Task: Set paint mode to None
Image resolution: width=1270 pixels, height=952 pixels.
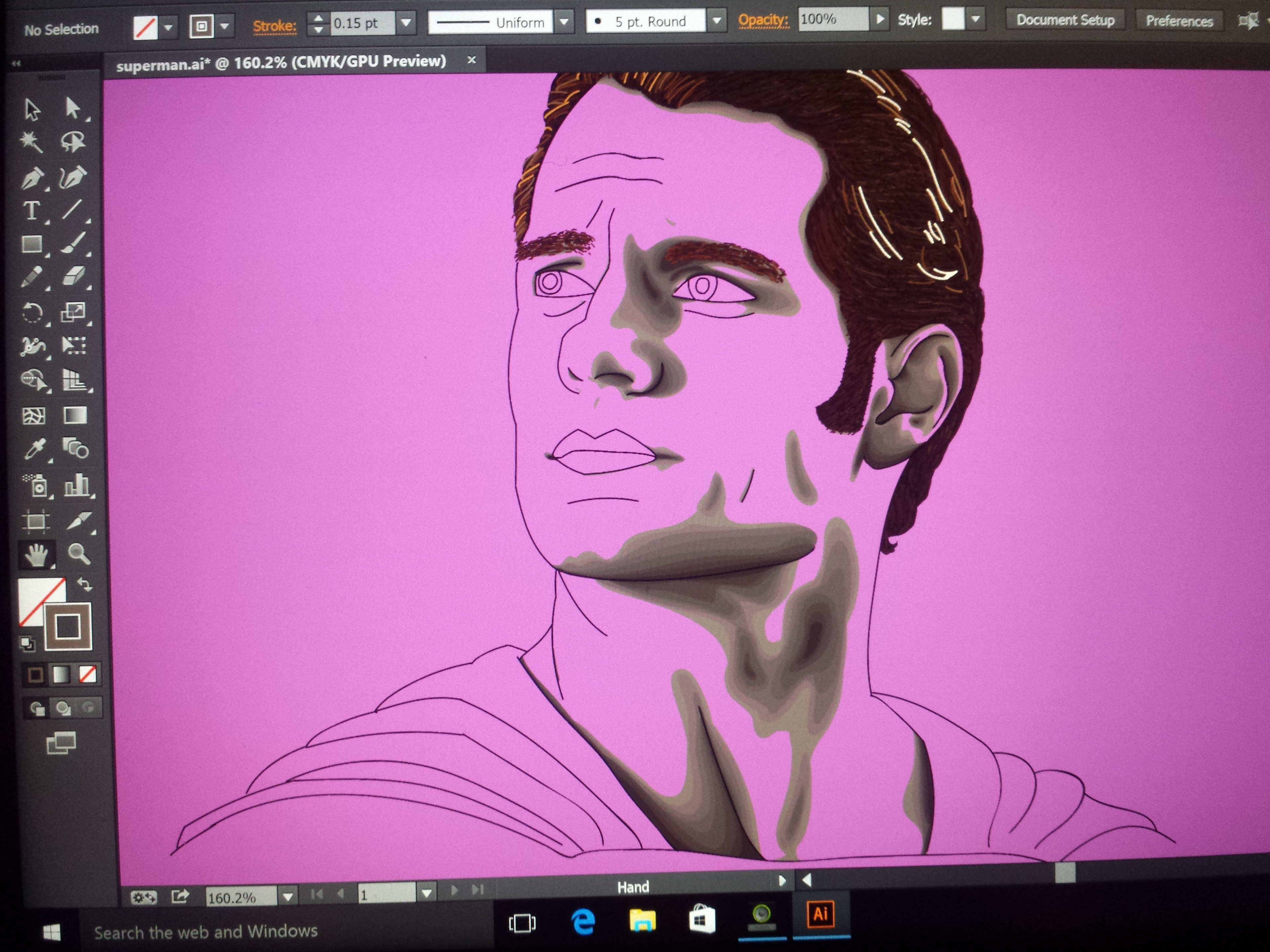Action: click(87, 674)
